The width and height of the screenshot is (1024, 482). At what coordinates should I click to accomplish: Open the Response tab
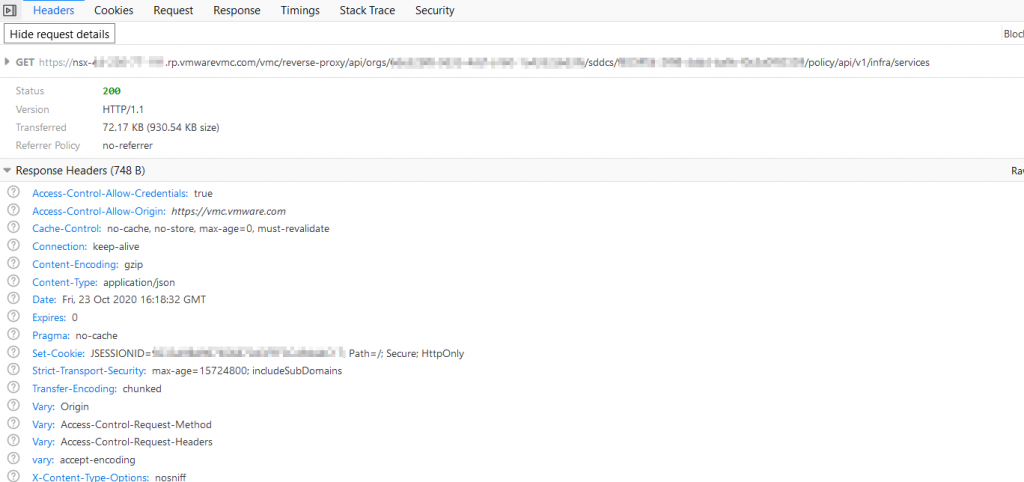click(236, 10)
